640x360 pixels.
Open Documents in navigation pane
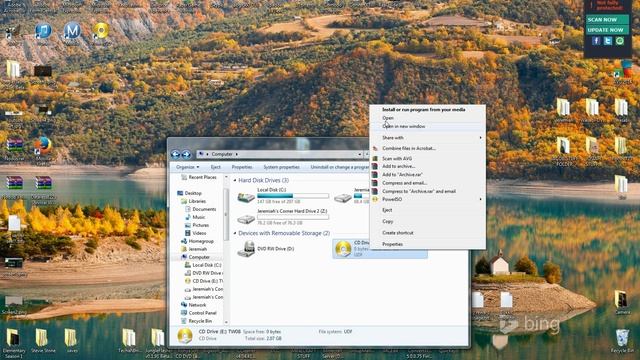coord(204,209)
